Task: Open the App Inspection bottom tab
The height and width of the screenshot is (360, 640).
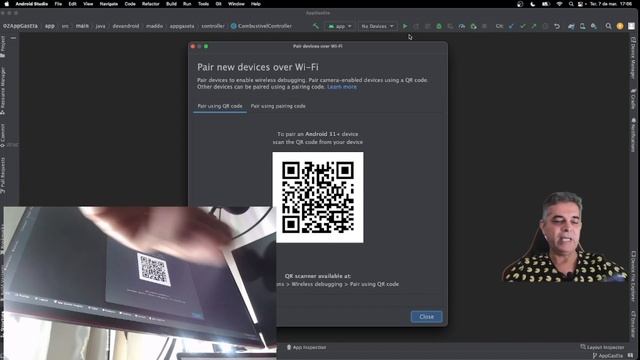Action: (x=306, y=347)
